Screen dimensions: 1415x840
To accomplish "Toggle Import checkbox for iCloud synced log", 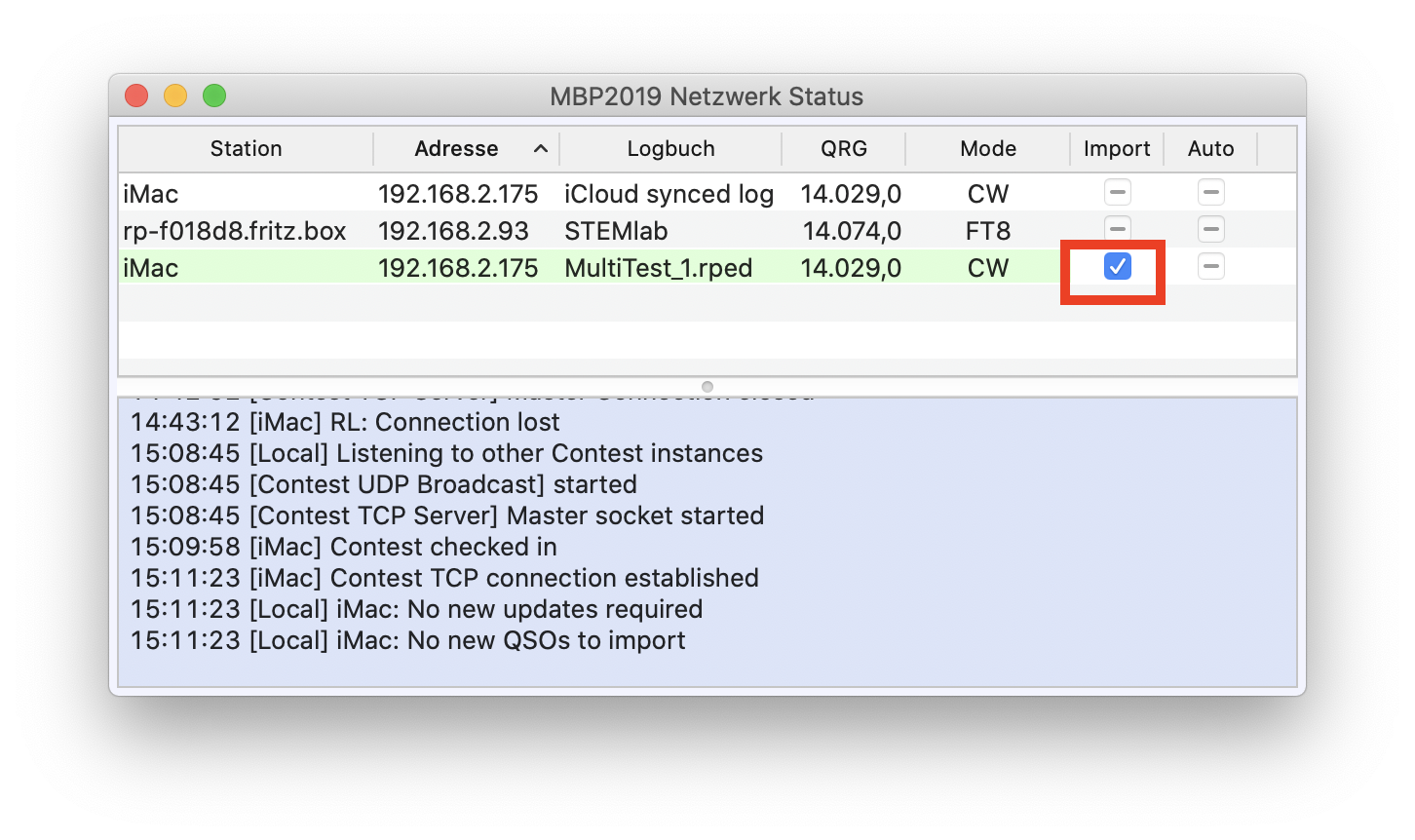I will [x=1117, y=193].
